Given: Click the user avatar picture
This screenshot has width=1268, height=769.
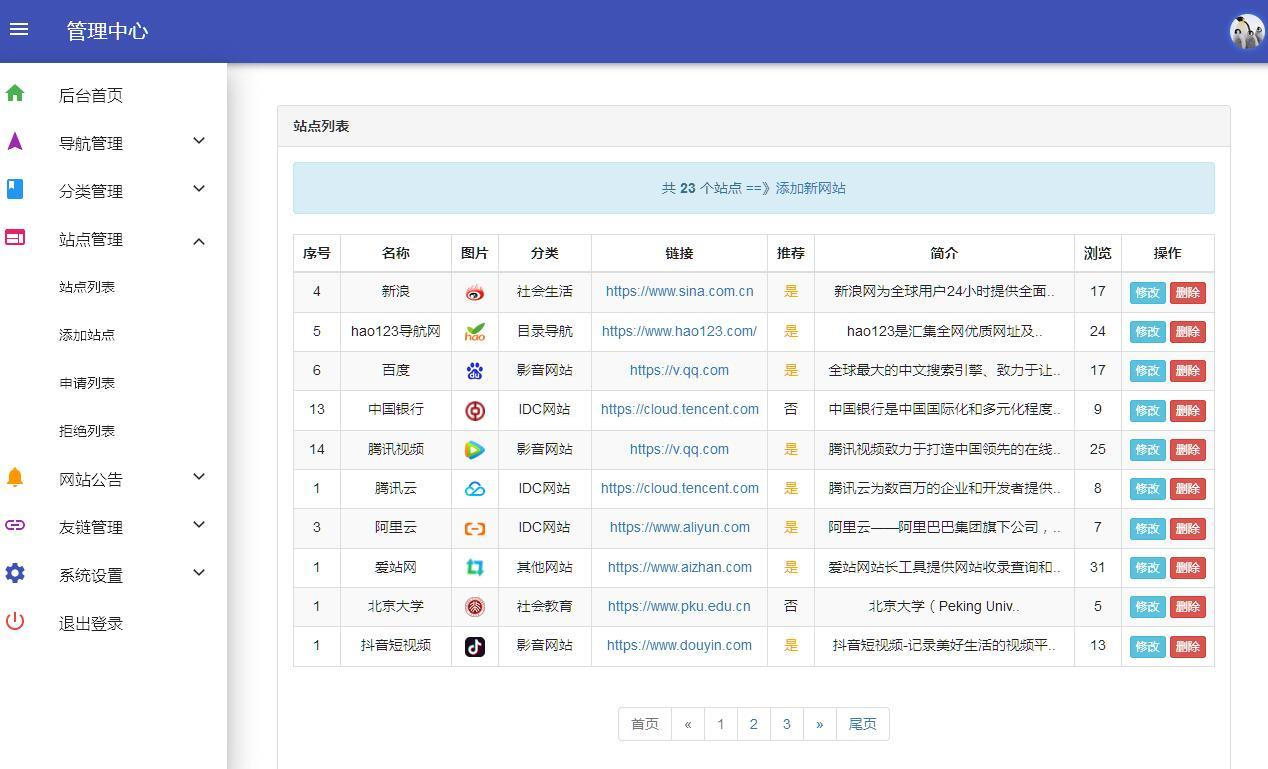Looking at the screenshot, I should click(x=1247, y=31).
